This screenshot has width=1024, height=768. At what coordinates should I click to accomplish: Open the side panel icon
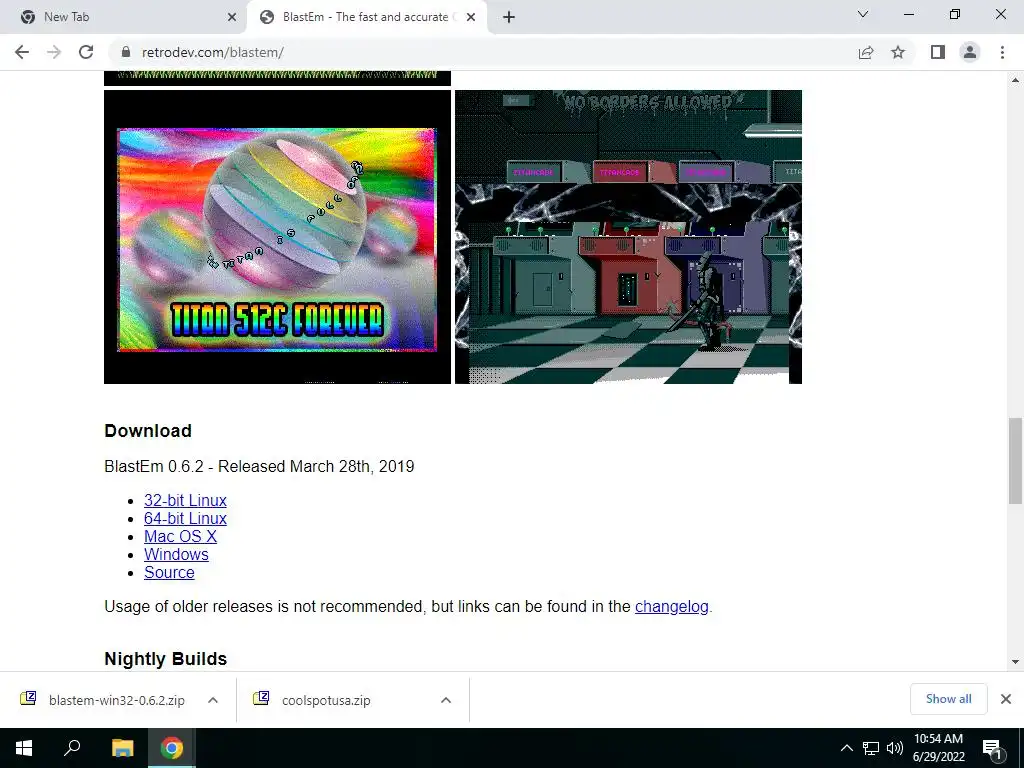(x=938, y=52)
